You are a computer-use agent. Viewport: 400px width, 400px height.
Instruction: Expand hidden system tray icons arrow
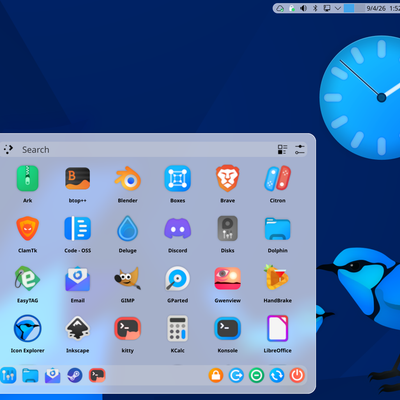tap(338, 8)
